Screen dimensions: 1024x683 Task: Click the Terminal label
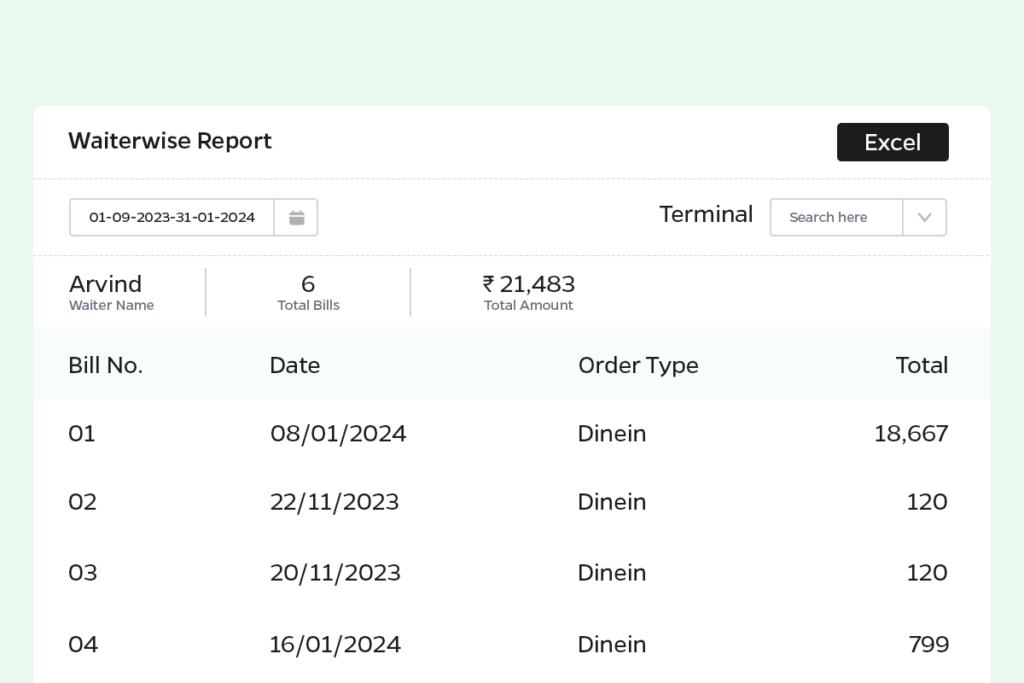[706, 214]
